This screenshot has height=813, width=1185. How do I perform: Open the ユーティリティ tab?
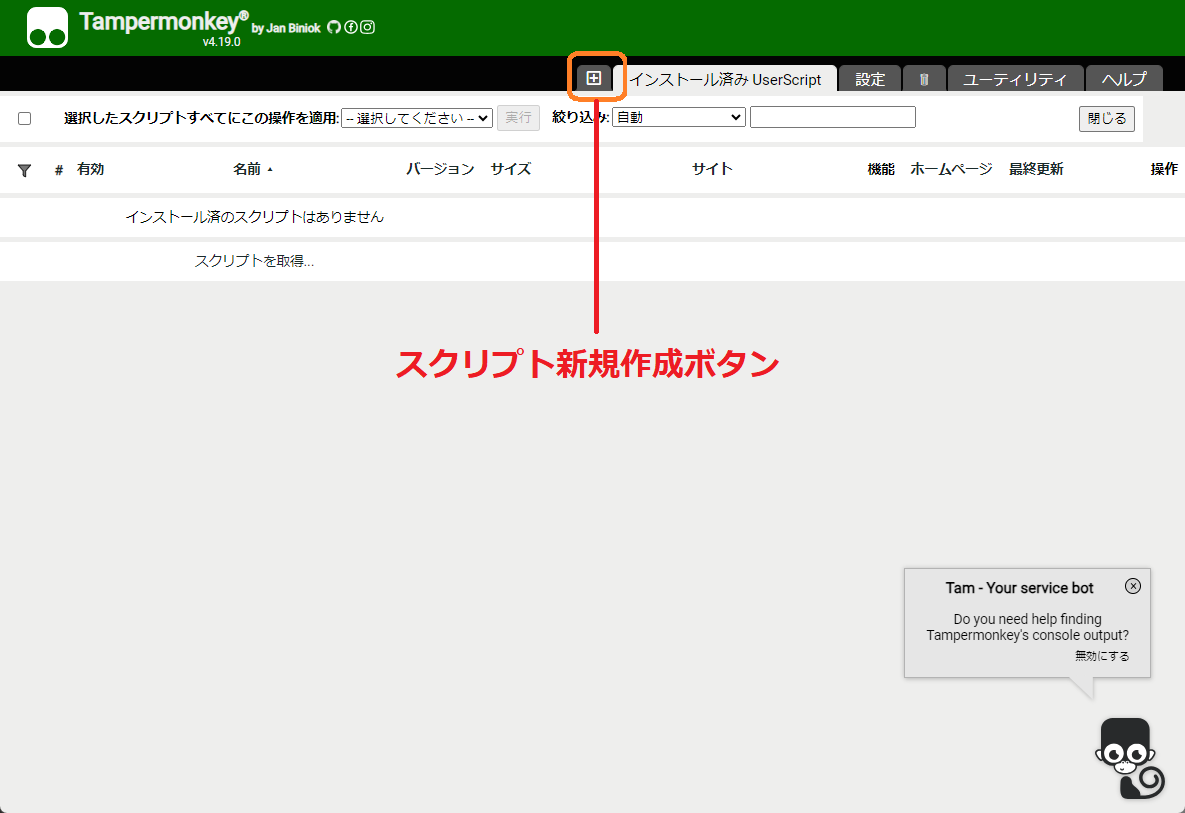(x=1015, y=78)
